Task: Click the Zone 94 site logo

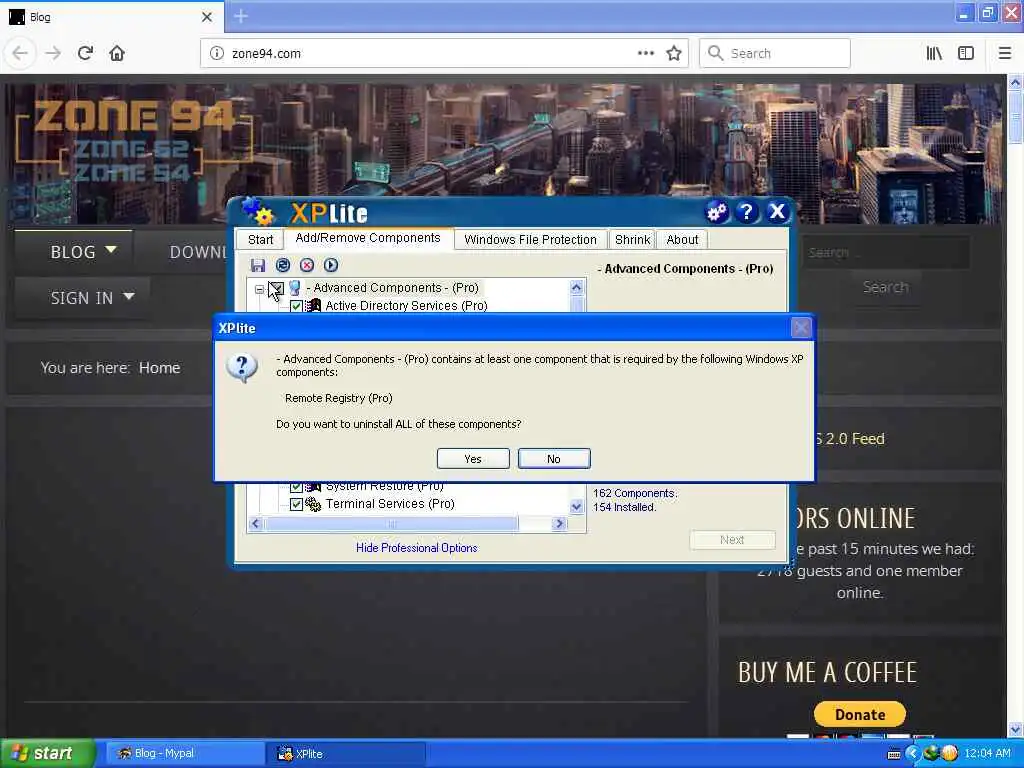Action: (x=134, y=140)
